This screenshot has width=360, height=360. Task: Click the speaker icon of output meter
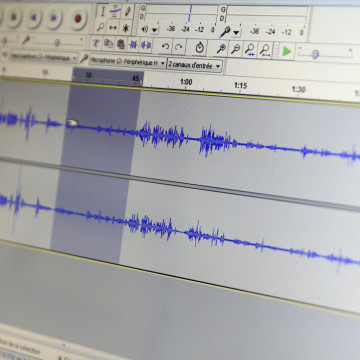tap(144, 29)
